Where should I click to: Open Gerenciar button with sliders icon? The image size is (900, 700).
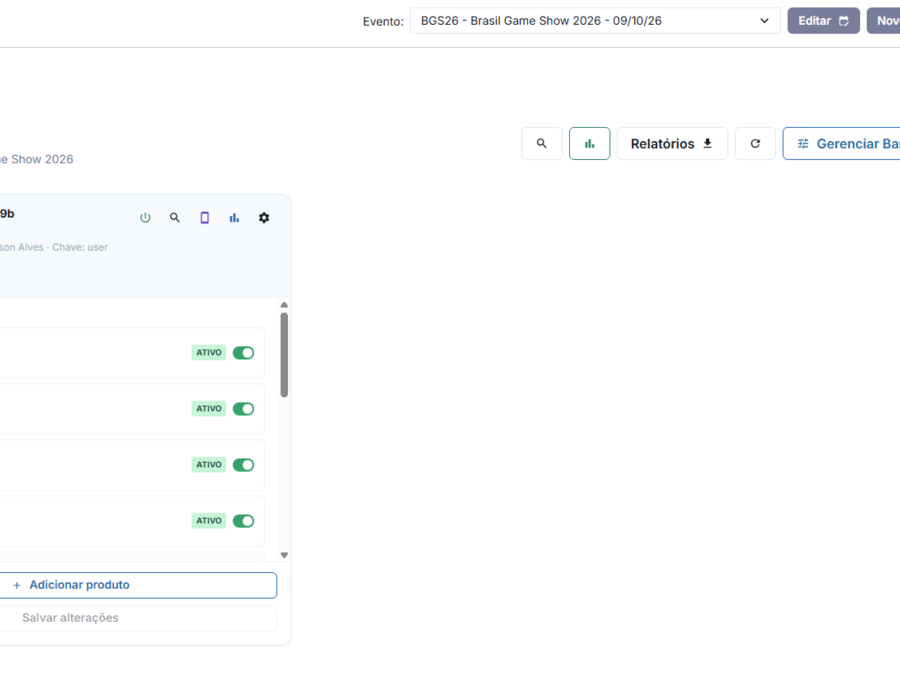pos(842,143)
